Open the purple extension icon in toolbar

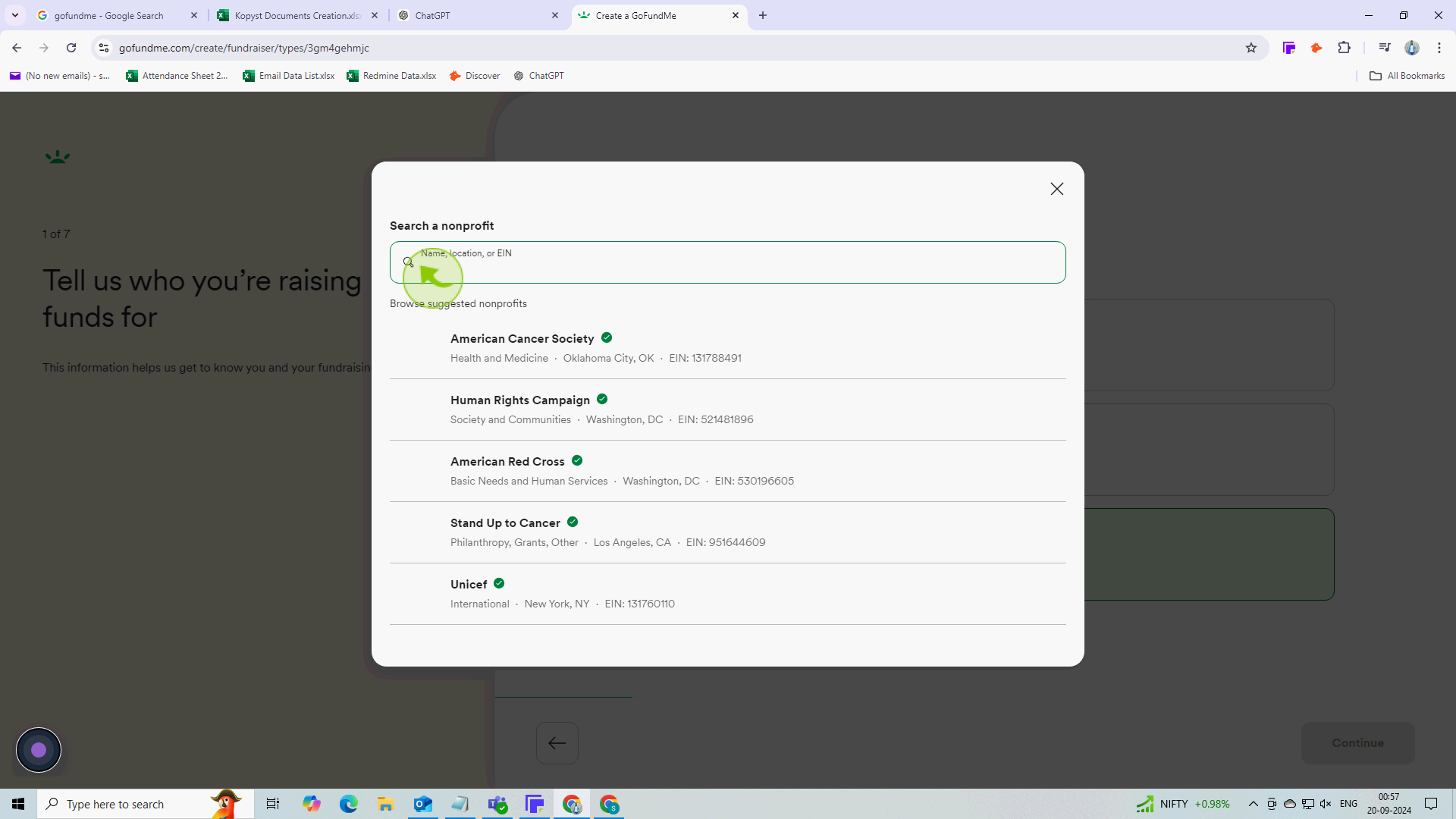coord(1289,48)
